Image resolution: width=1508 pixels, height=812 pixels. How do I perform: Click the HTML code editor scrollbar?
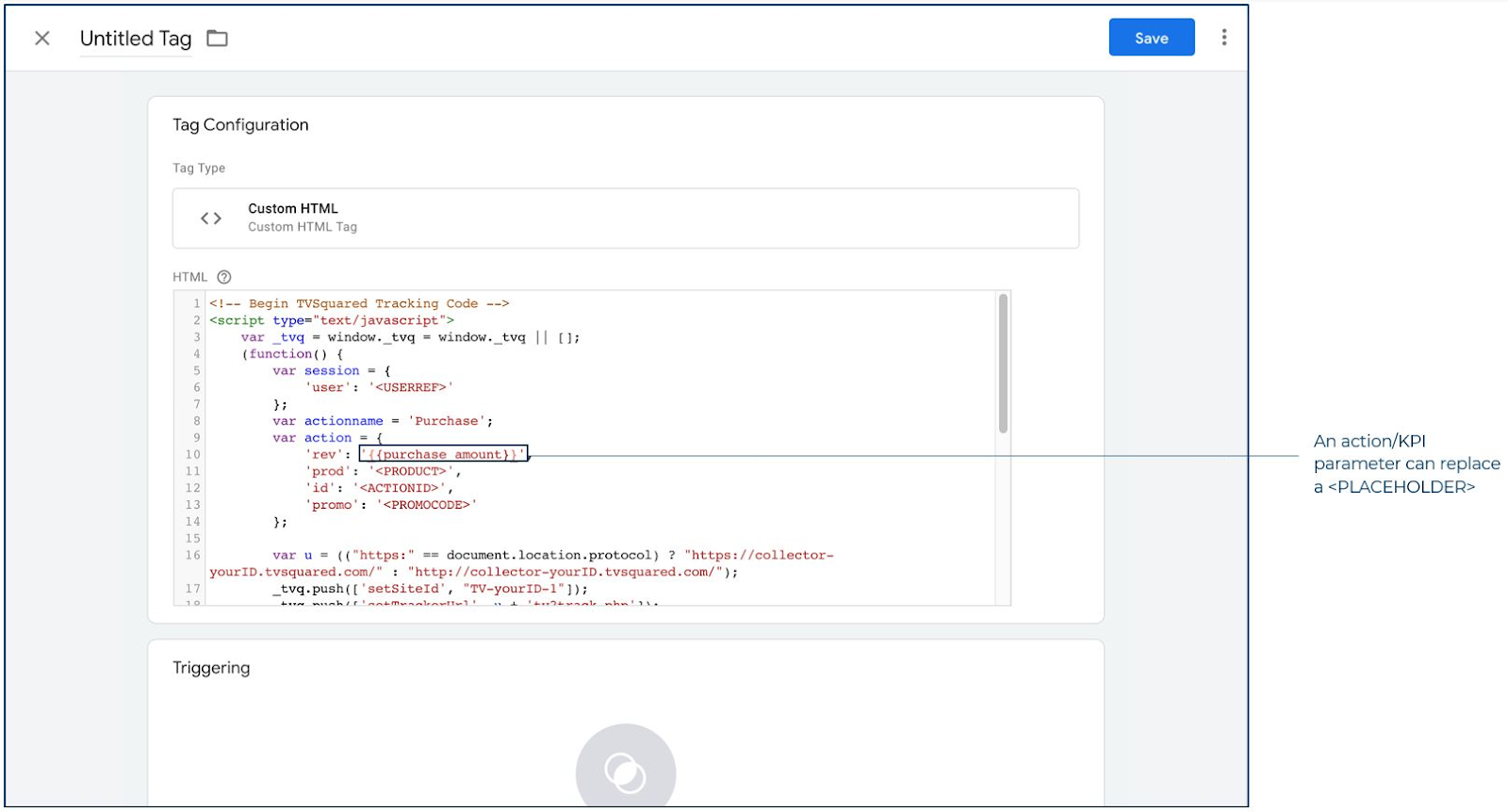click(x=1003, y=364)
